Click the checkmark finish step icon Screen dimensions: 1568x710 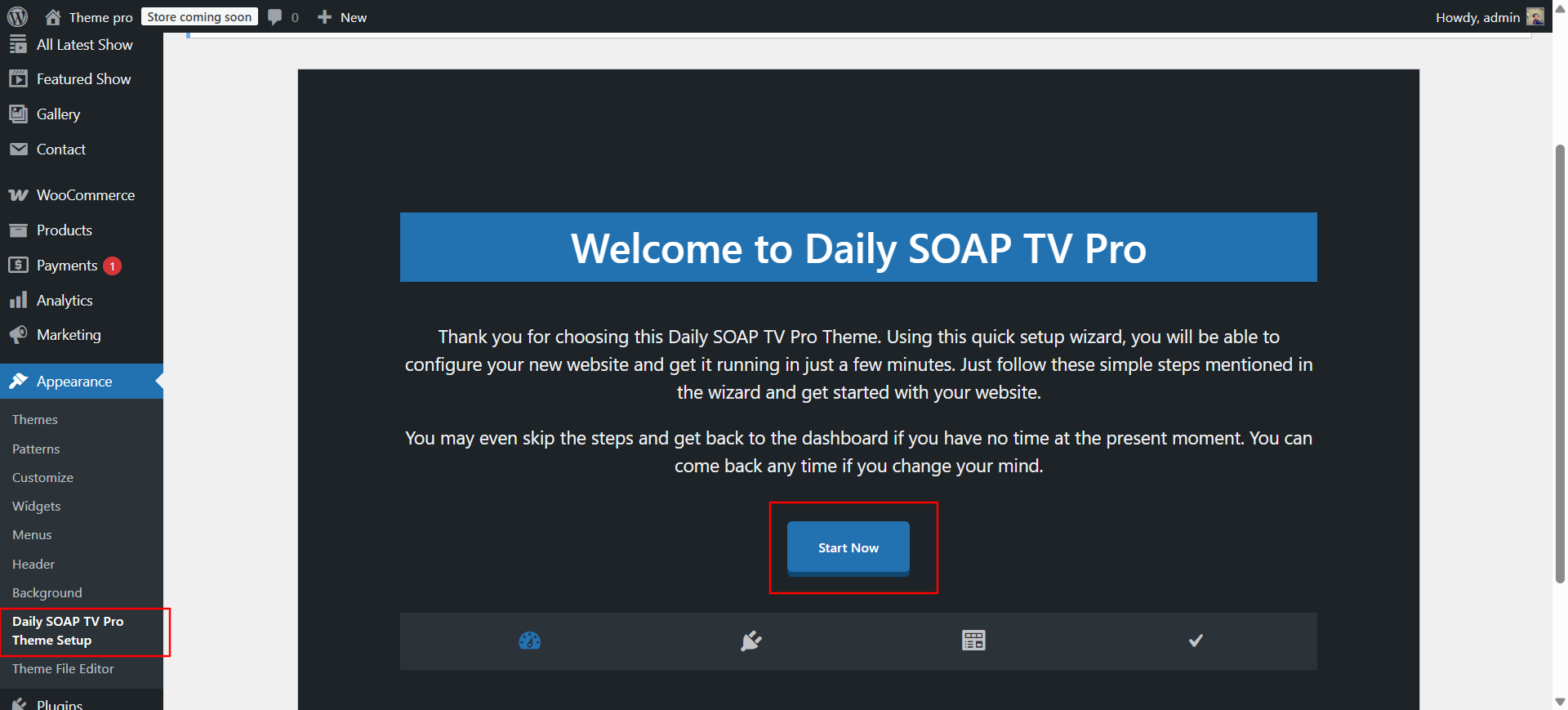1196,641
